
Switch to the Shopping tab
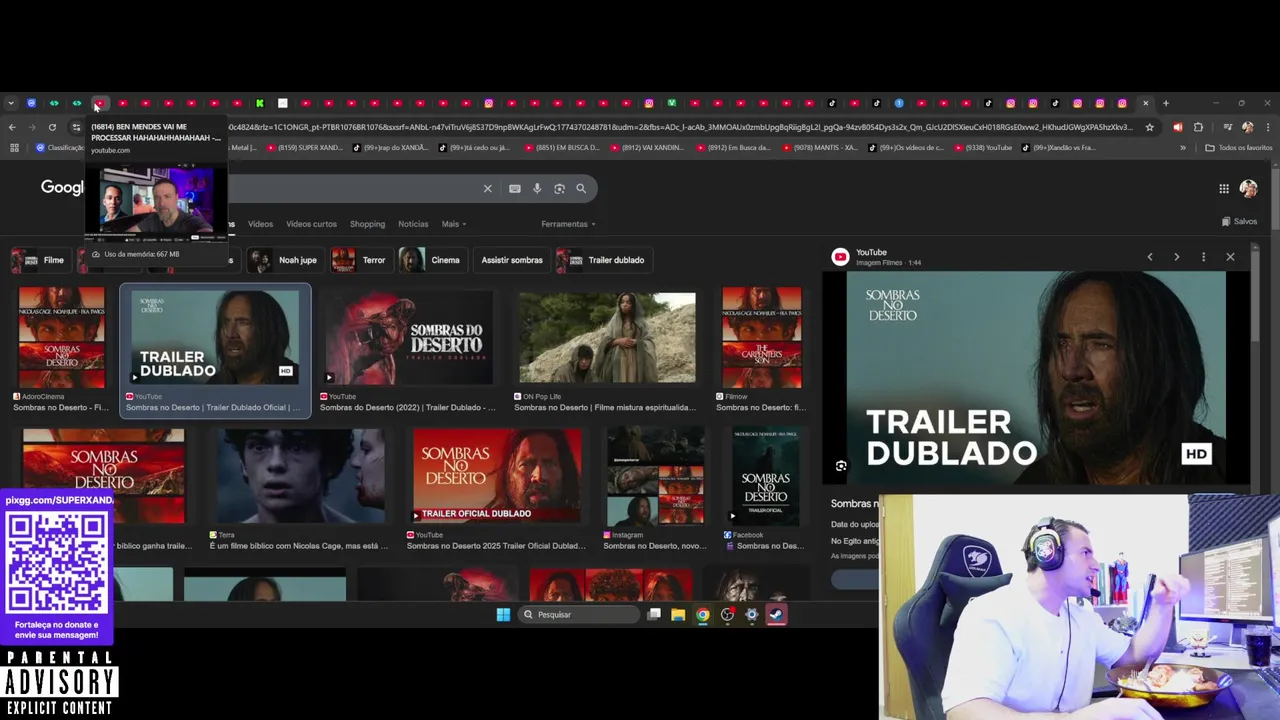(x=367, y=224)
